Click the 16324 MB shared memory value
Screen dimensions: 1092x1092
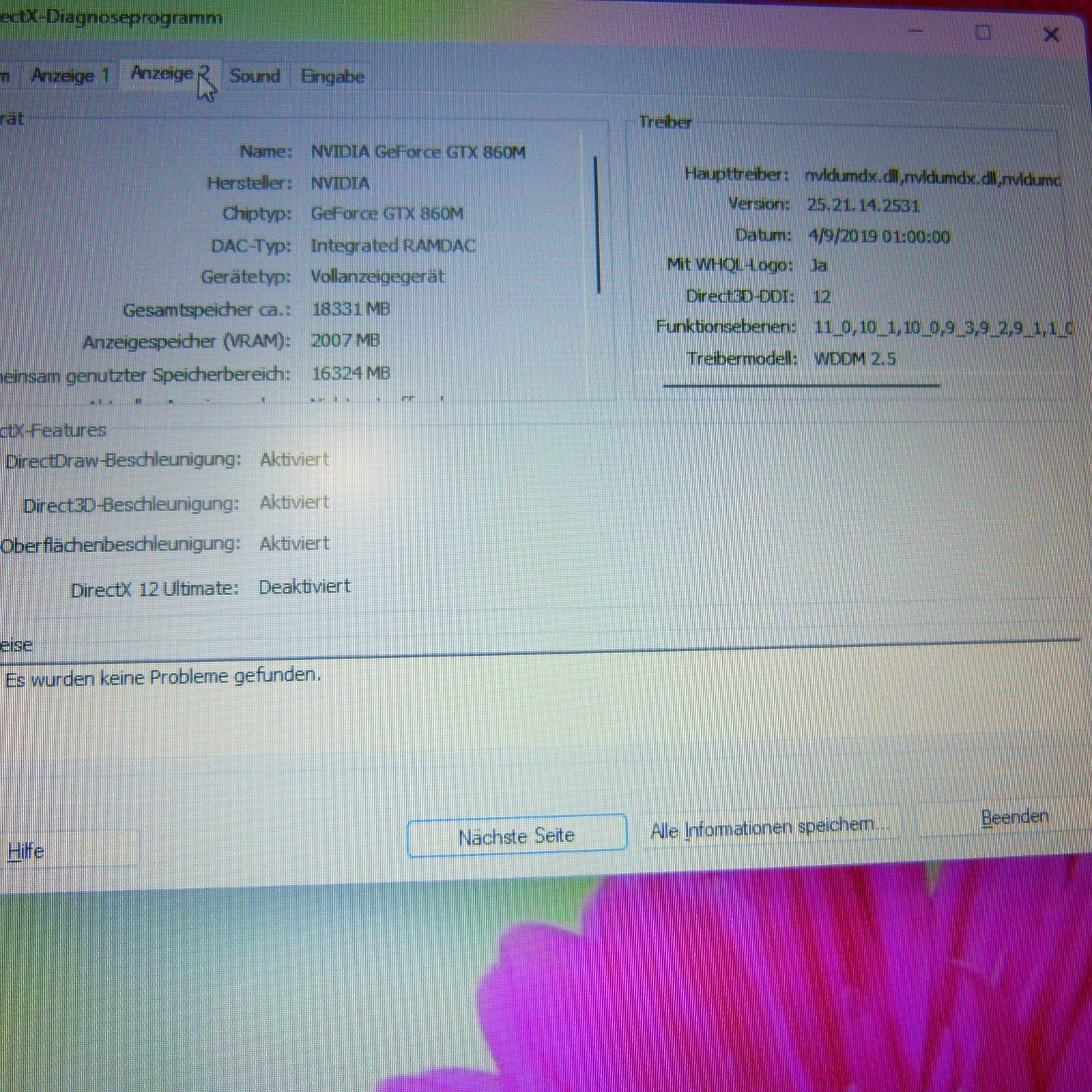[351, 373]
